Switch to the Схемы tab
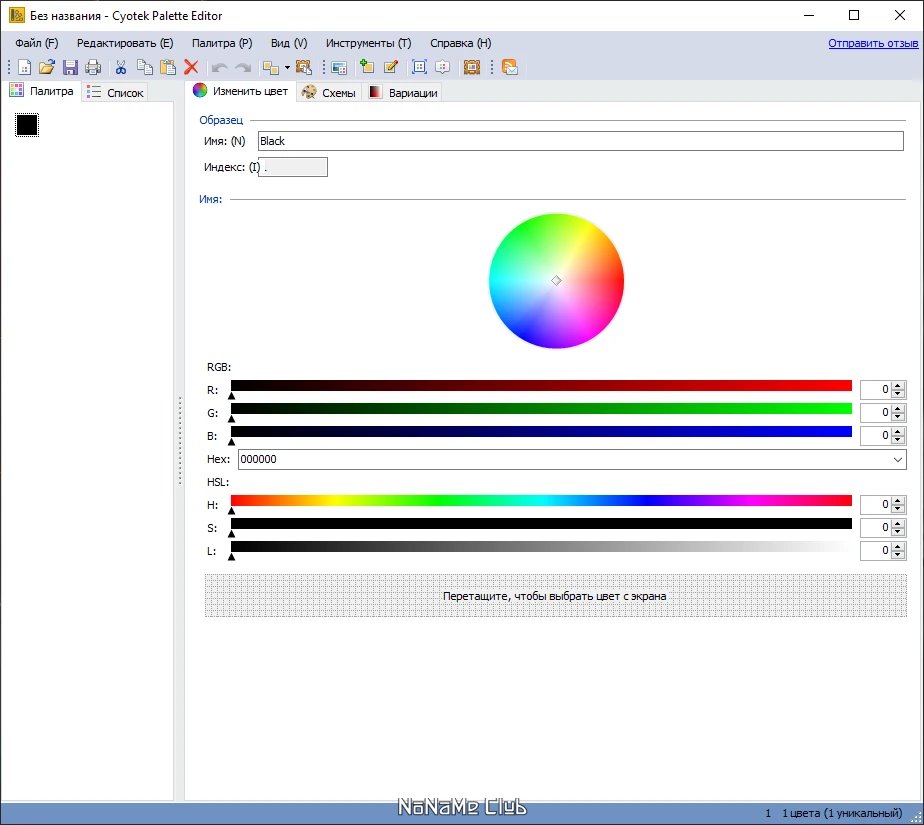 click(x=328, y=93)
